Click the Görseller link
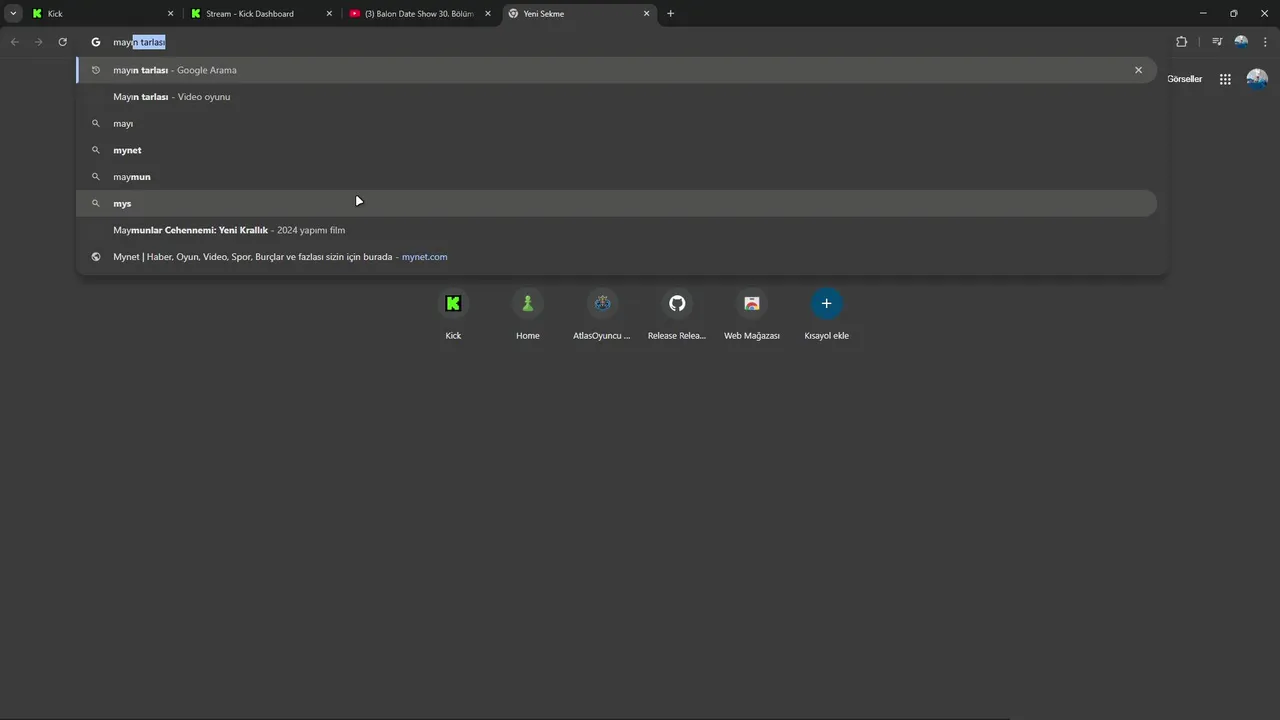1280x720 pixels. click(1184, 79)
